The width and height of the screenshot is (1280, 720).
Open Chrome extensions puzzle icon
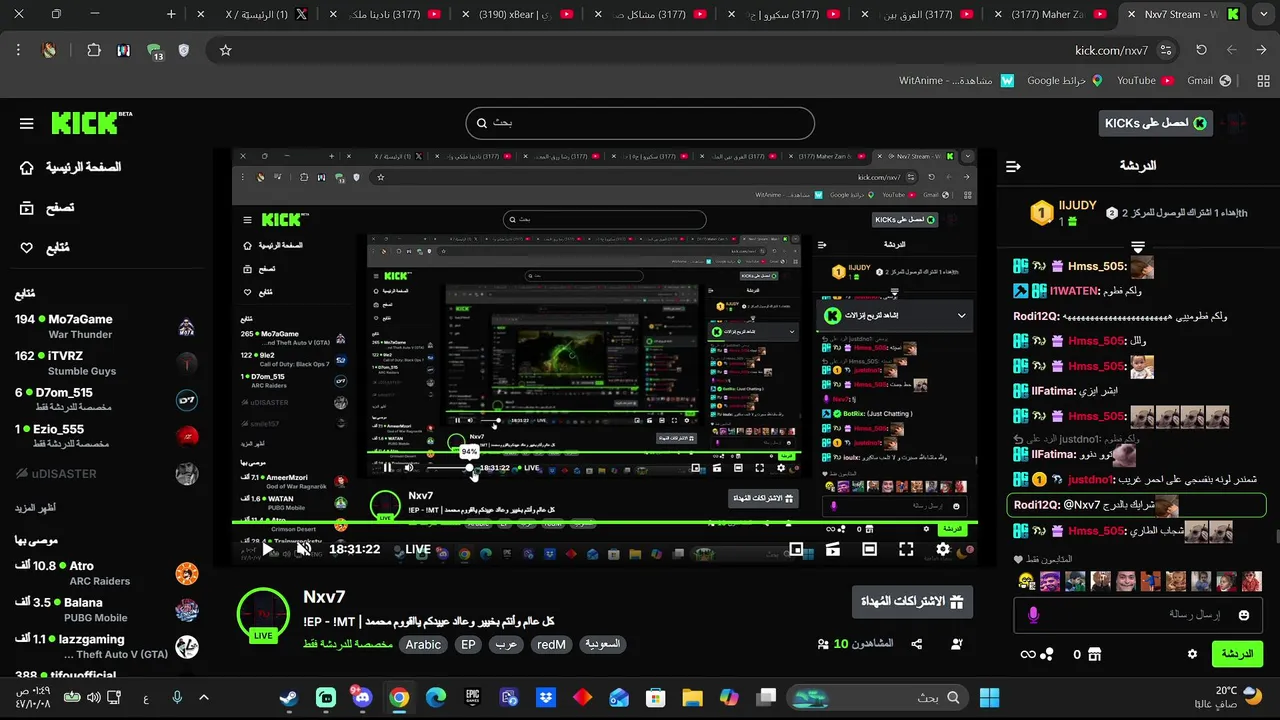94,50
